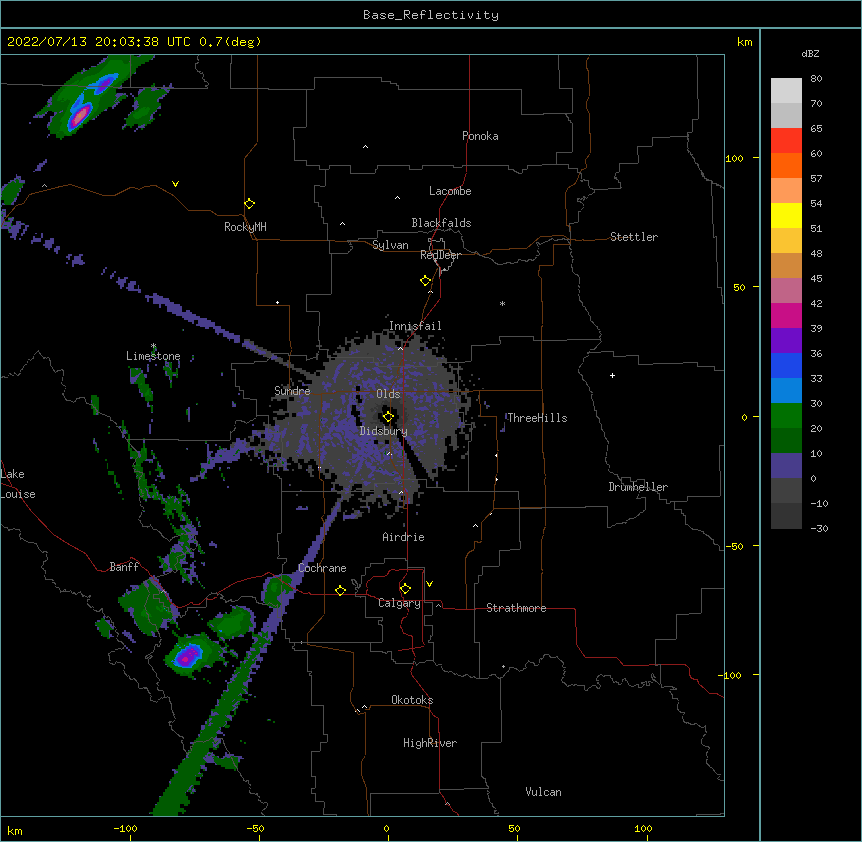Select the bright green 30 dBZ legend swatch

click(x=786, y=416)
